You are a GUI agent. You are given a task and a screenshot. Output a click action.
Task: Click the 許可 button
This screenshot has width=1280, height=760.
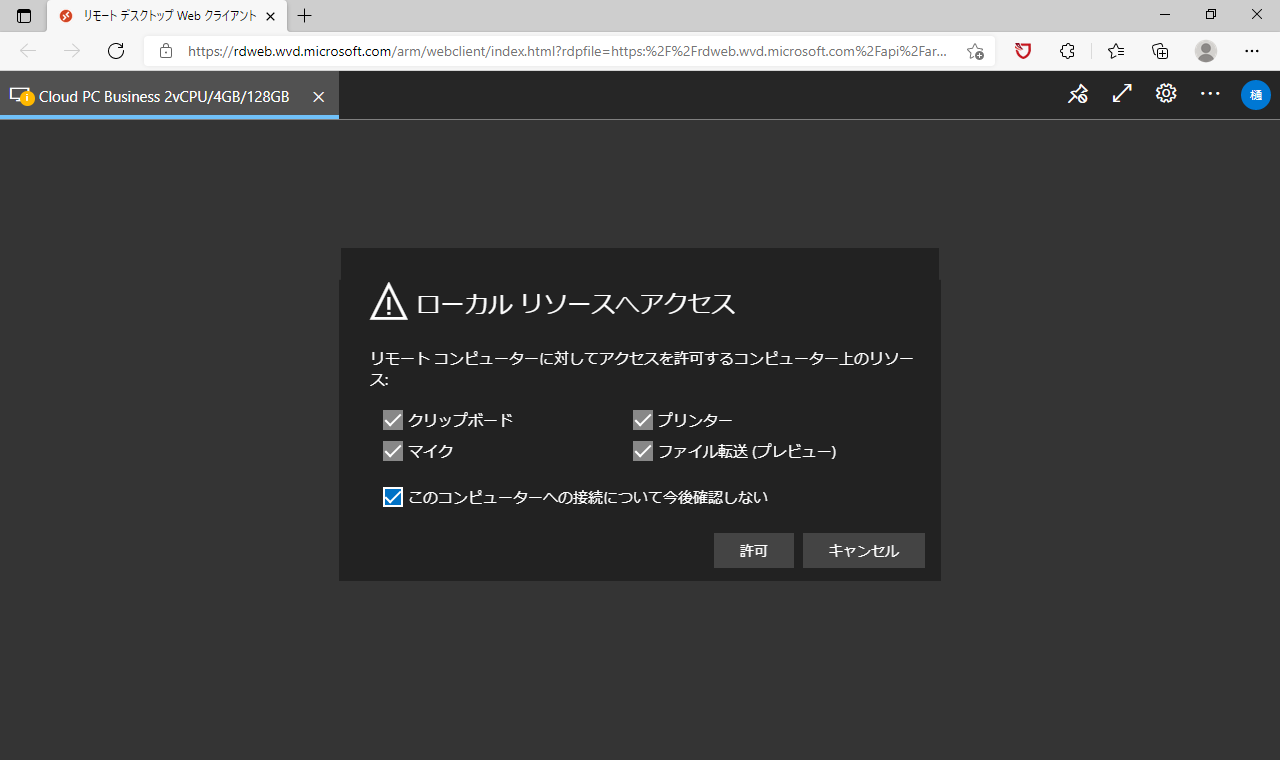tap(754, 551)
